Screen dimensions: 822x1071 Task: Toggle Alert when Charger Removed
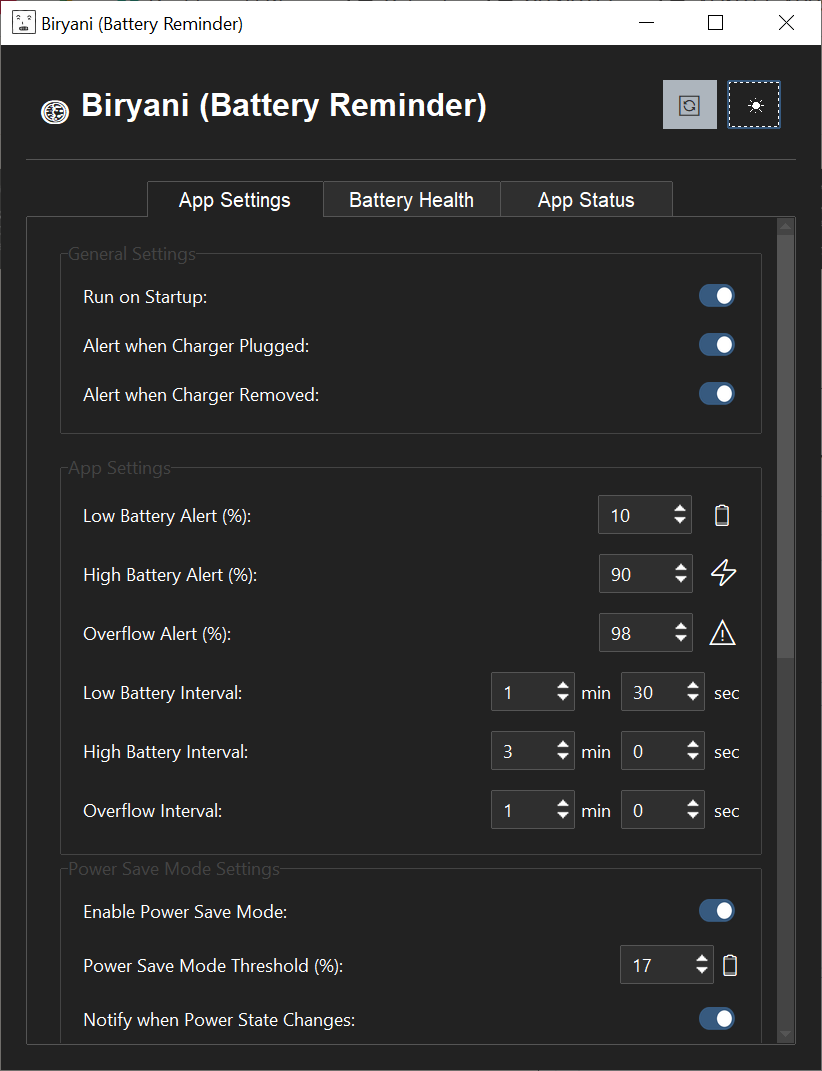pyautogui.click(x=716, y=394)
